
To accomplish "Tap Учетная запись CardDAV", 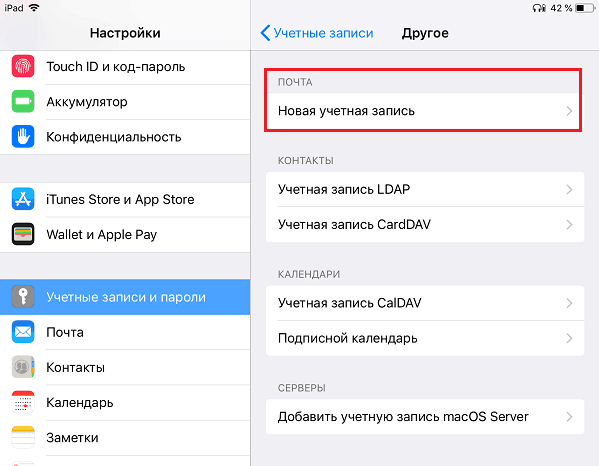I will [425, 225].
